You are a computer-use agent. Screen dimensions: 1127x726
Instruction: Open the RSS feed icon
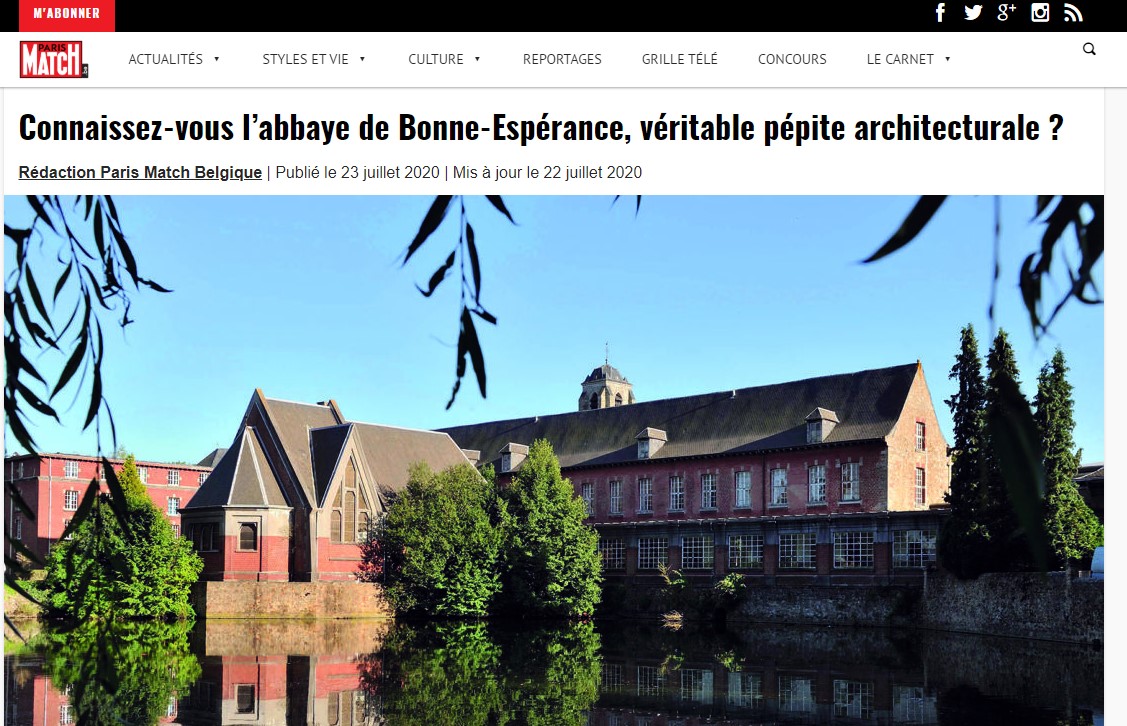(1073, 13)
